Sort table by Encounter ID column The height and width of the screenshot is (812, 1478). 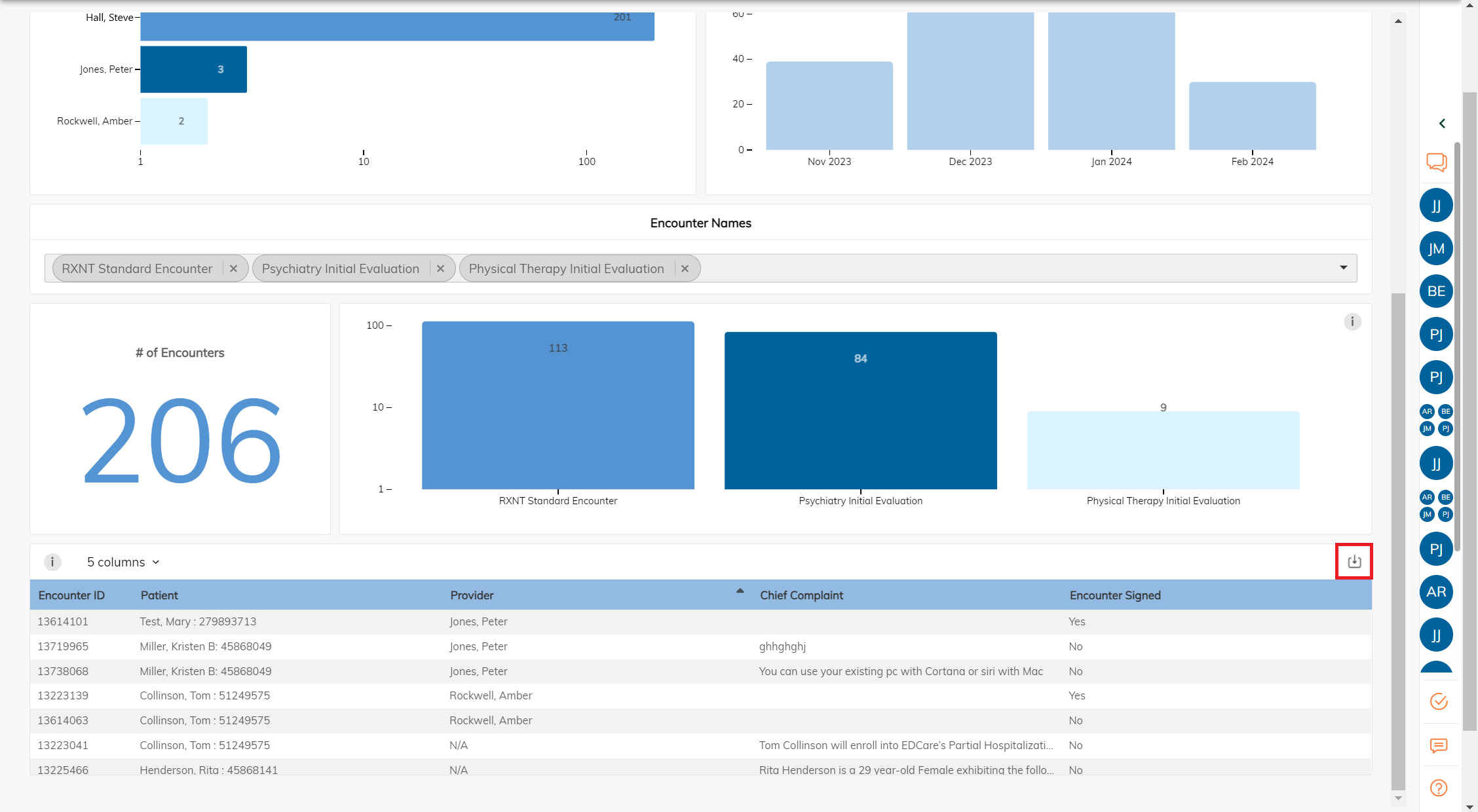pyautogui.click(x=71, y=595)
